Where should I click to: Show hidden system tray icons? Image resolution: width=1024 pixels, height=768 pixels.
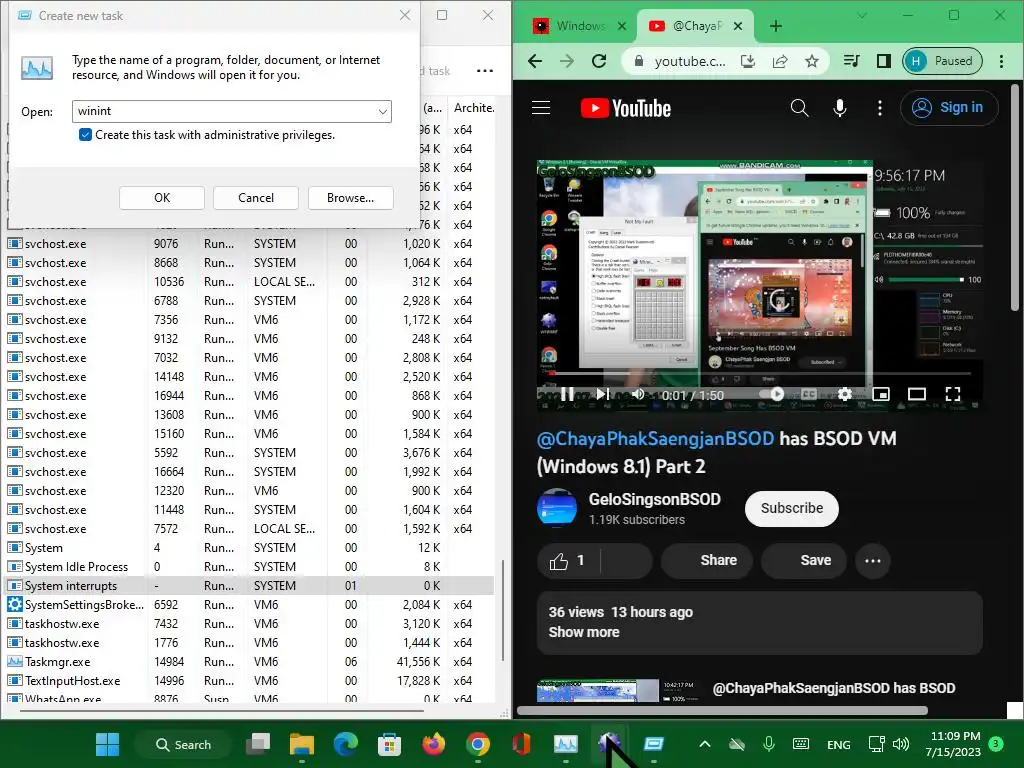pyautogui.click(x=705, y=744)
